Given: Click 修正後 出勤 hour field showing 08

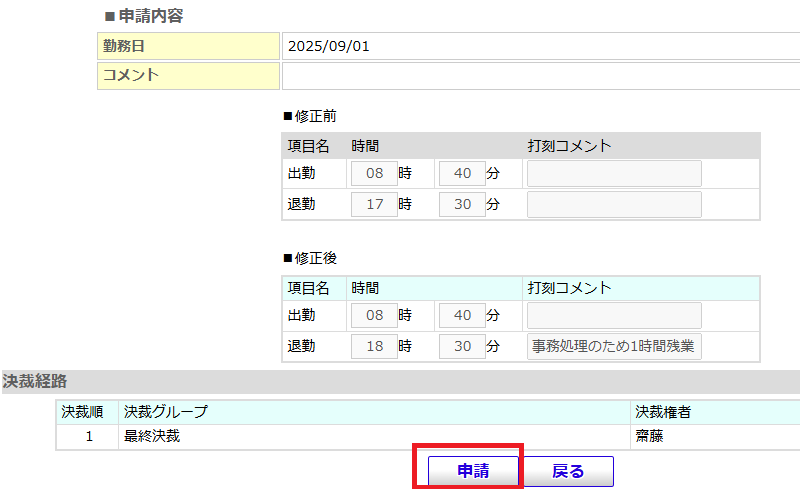Looking at the screenshot, I should click(x=374, y=316).
